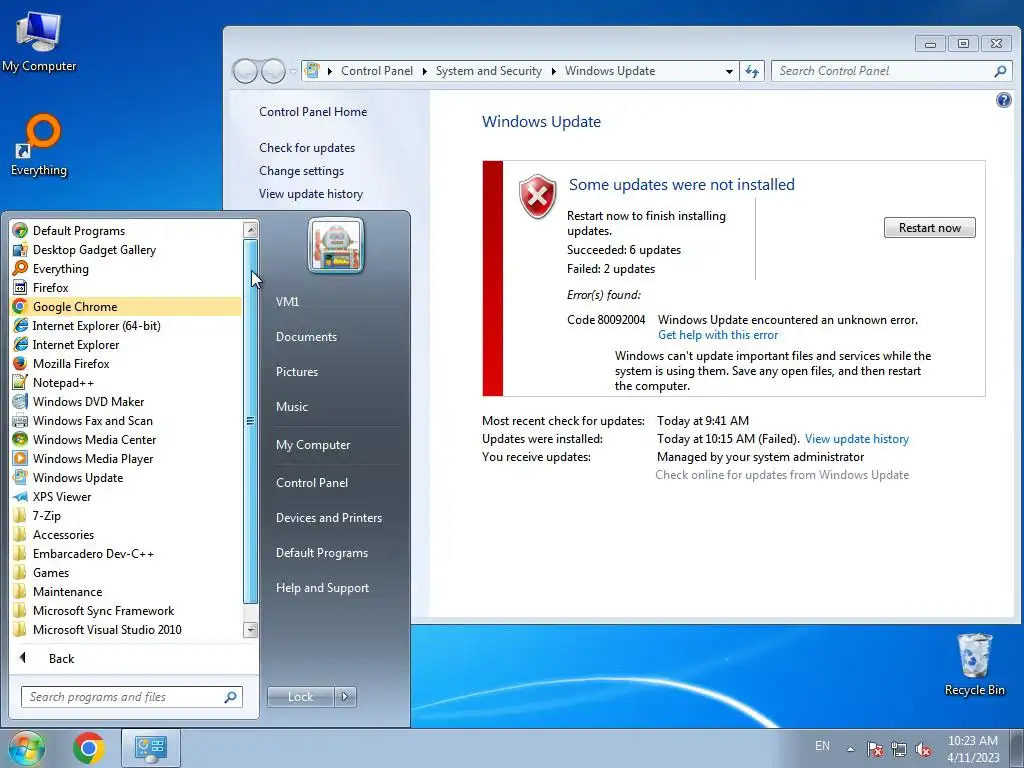Open Change settings in sidebar
This screenshot has height=768, width=1024.
[301, 170]
